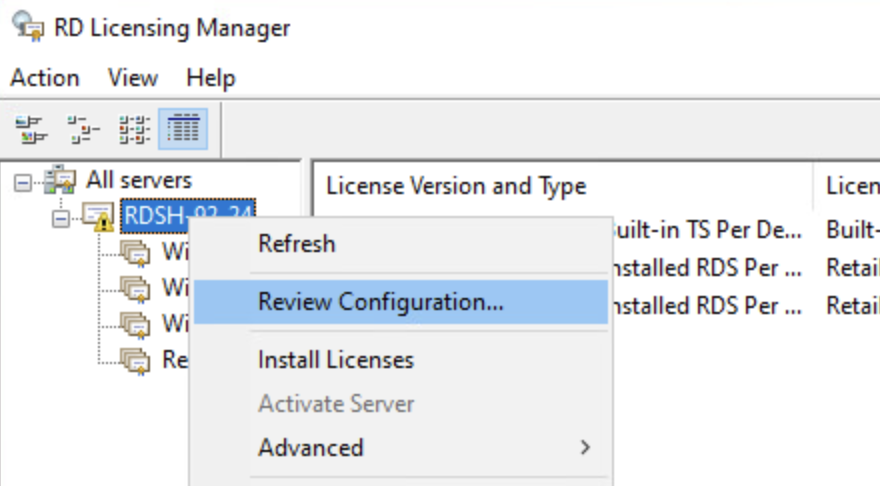Collapse the RDSH-02-24 server node
The width and height of the screenshot is (880, 486).
click(x=61, y=216)
